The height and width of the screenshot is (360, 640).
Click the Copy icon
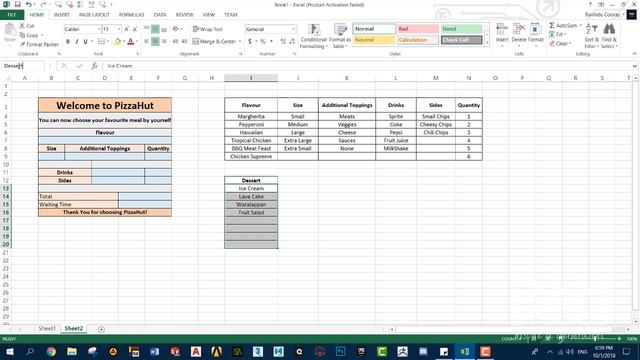pyautogui.click(x=22, y=35)
